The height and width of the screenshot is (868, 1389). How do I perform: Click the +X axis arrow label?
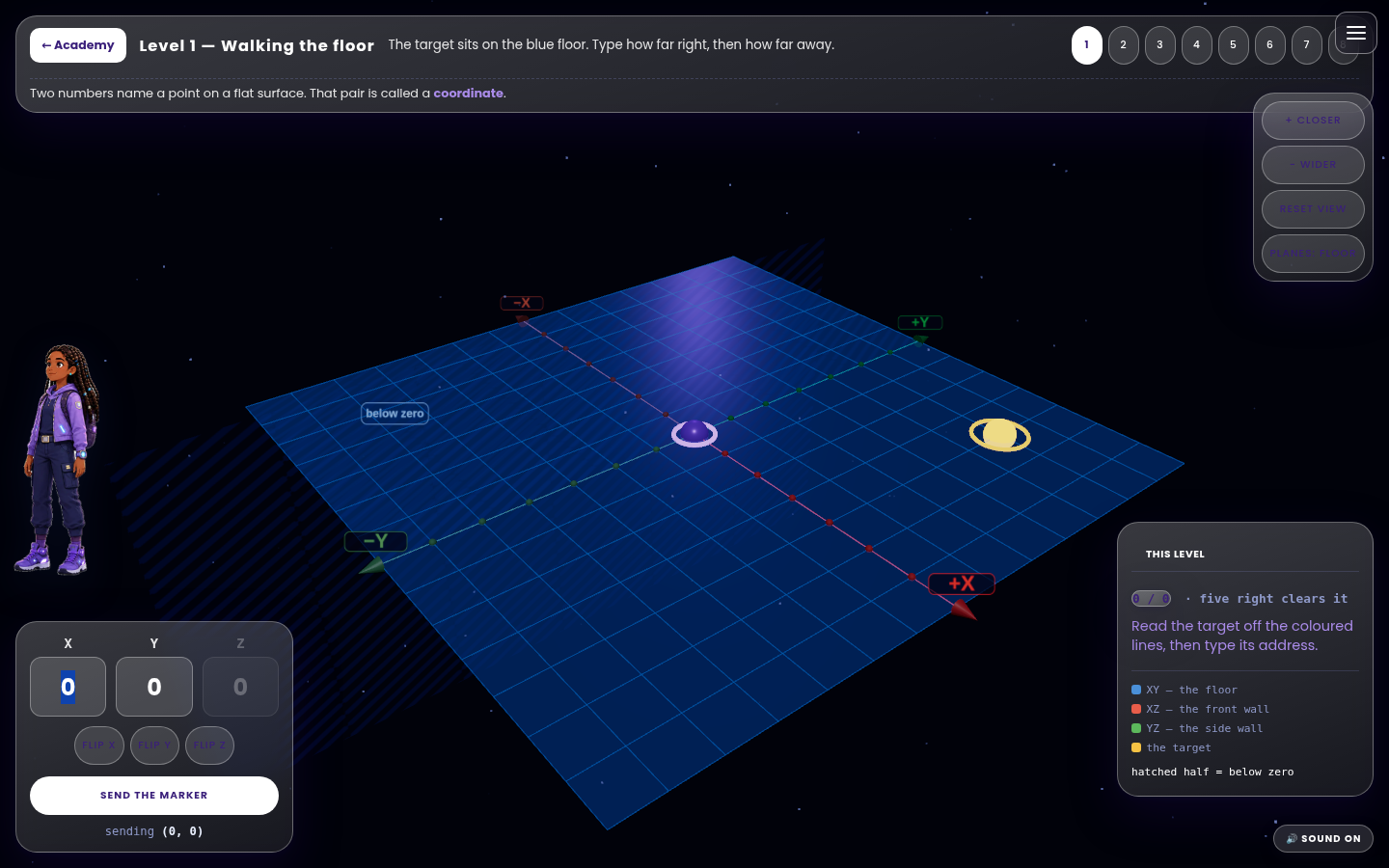click(x=961, y=583)
